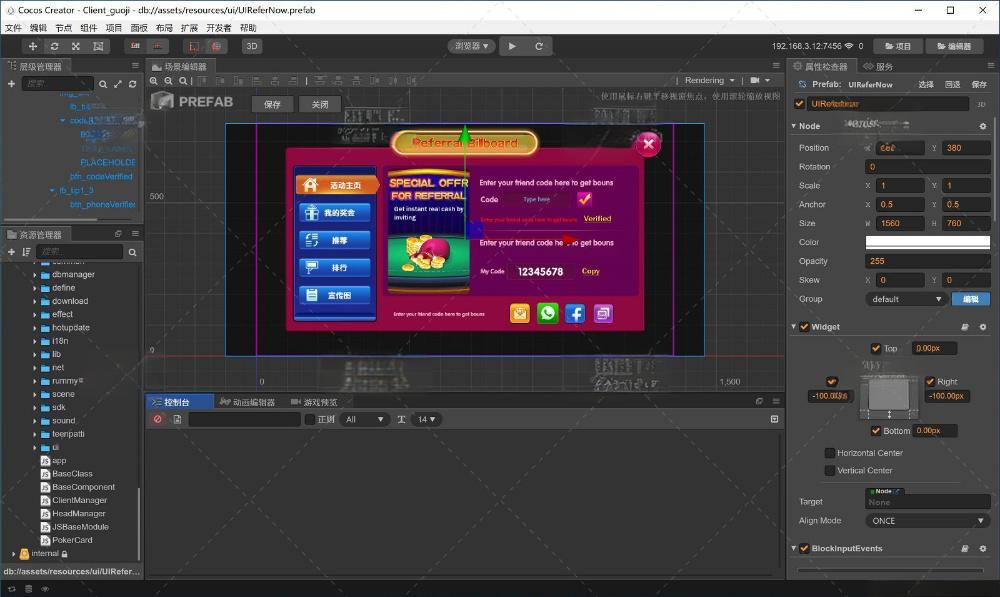Click the preview play button

coord(512,46)
